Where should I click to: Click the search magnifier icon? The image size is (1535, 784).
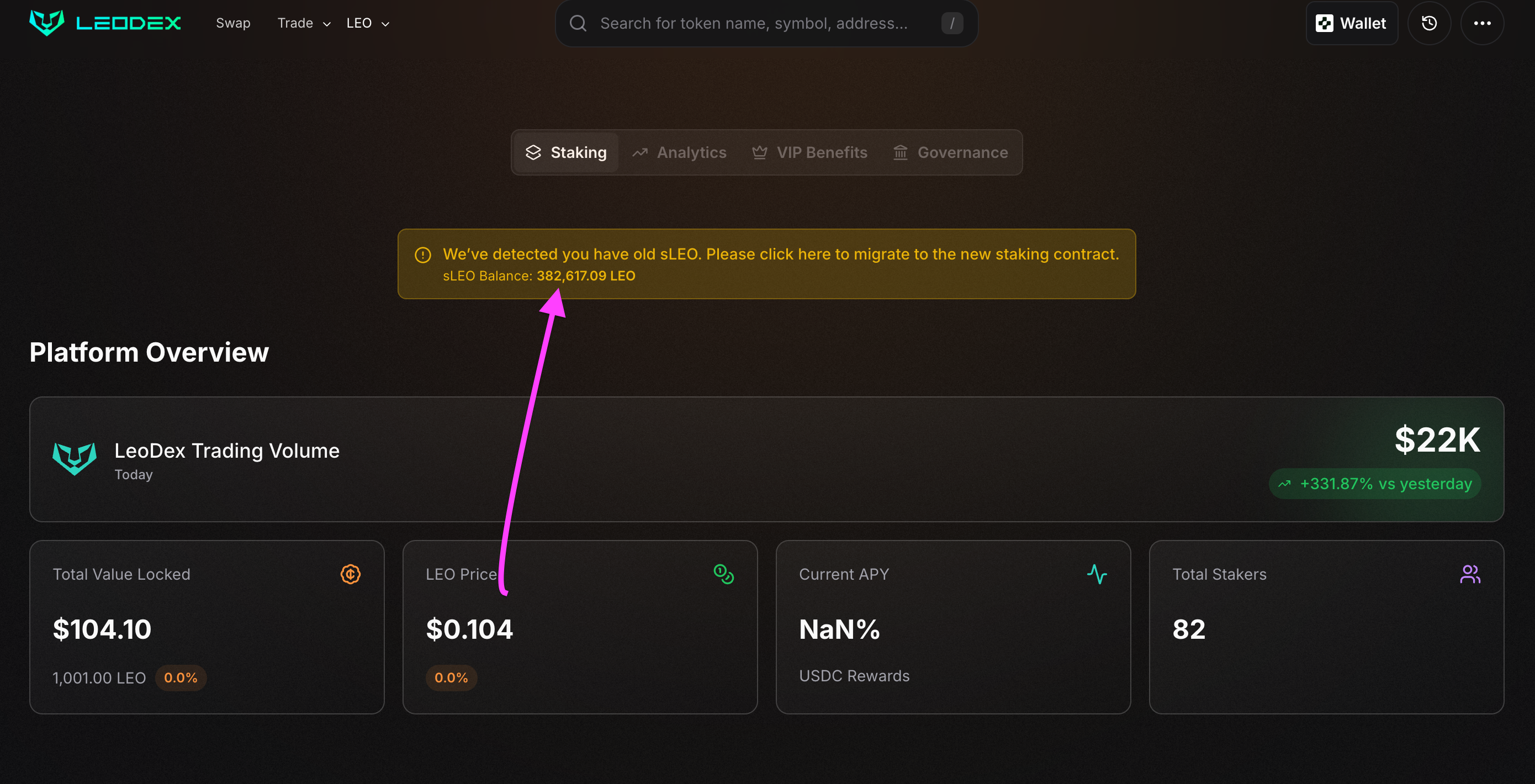[578, 23]
